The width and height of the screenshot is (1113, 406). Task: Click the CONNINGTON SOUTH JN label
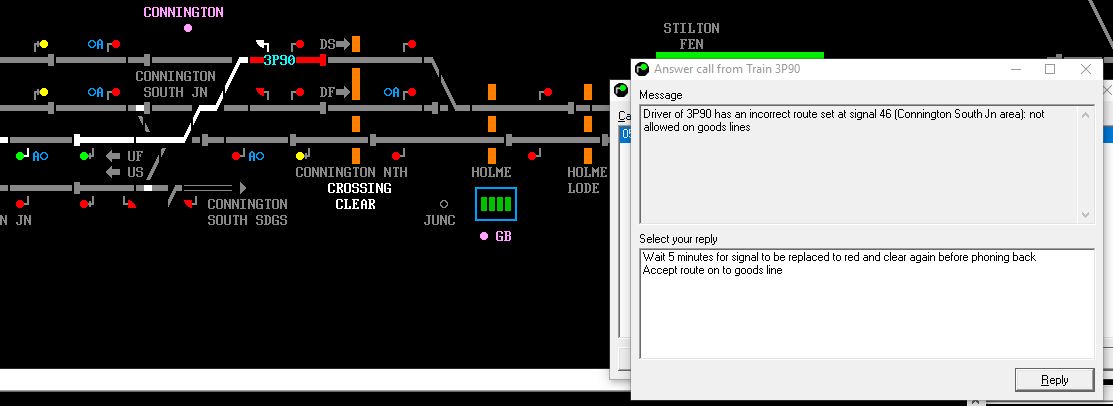(x=175, y=84)
